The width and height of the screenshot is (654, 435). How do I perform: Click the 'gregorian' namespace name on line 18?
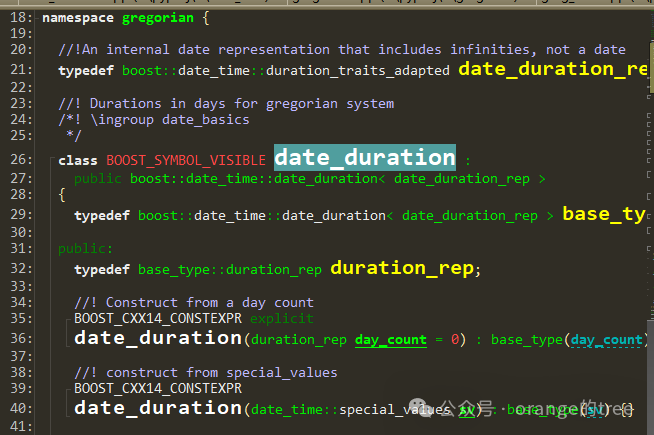(x=158, y=18)
